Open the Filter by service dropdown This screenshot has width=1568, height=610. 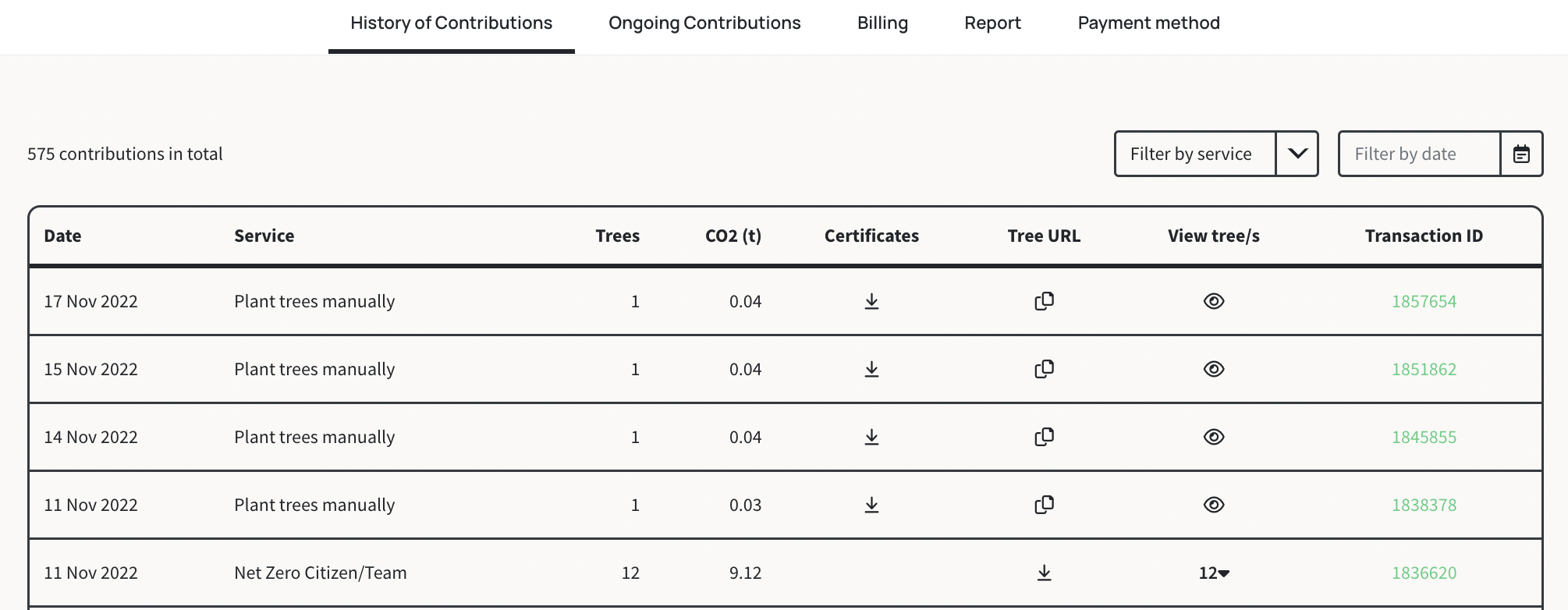(x=1216, y=154)
